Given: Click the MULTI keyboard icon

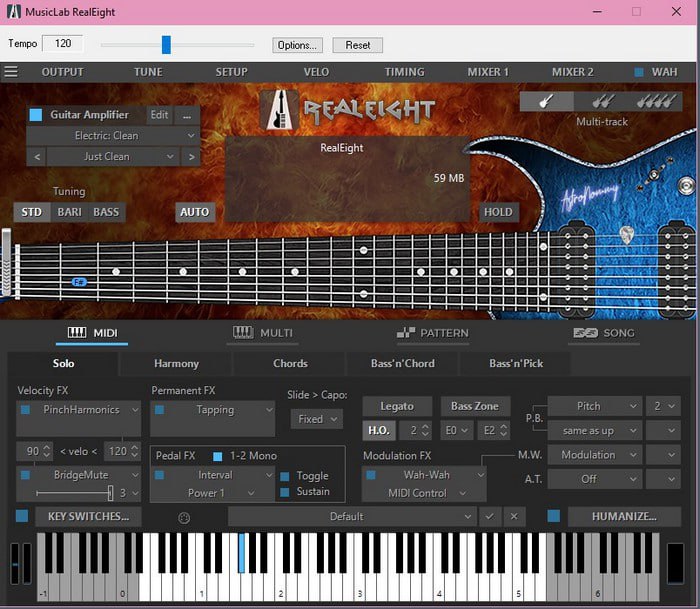Looking at the screenshot, I should tap(243, 332).
